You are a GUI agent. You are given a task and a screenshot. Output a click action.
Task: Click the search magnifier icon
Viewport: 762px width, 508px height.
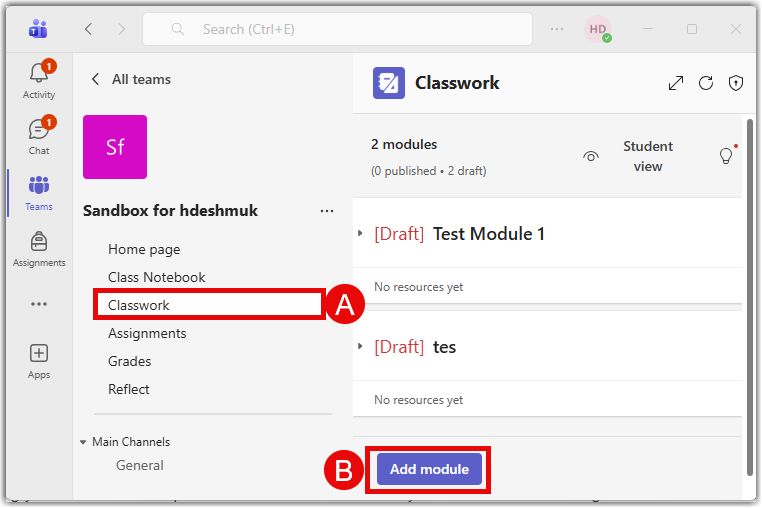point(178,29)
